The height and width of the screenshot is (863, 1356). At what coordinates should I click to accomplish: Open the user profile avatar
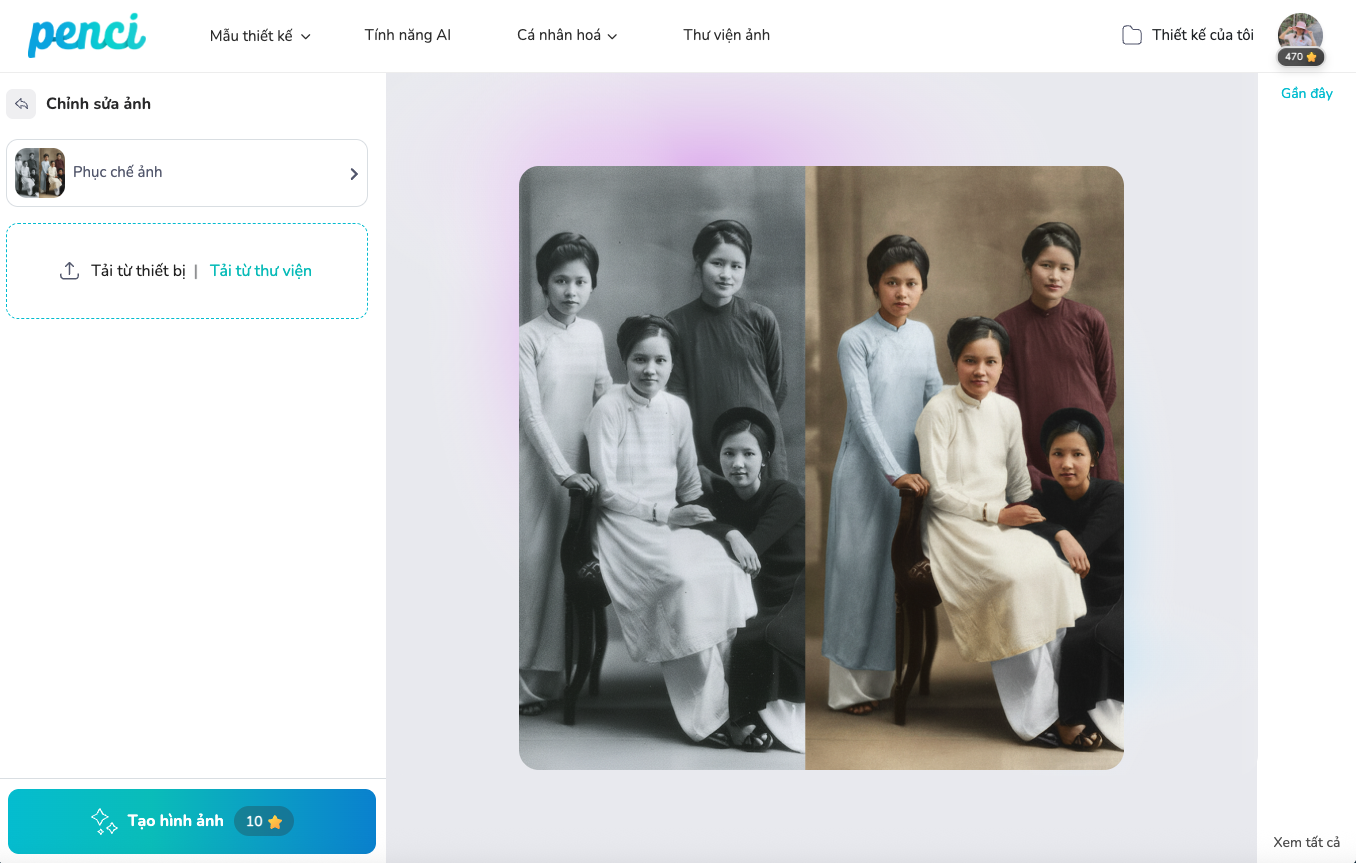click(1300, 32)
